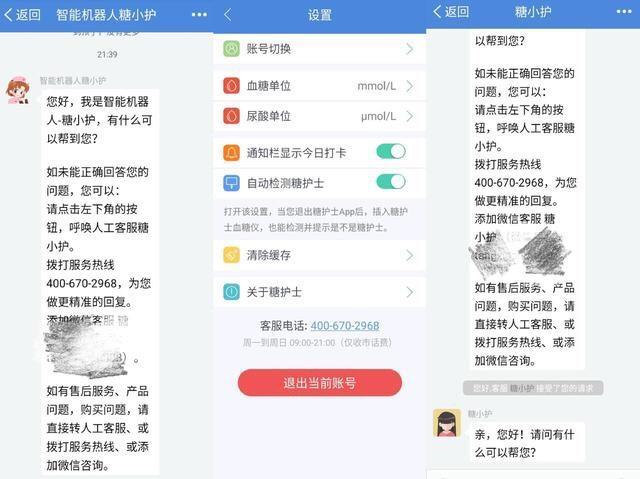Tap the uric acid unit drop icon
This screenshot has width=640, height=479.
pos(231,116)
